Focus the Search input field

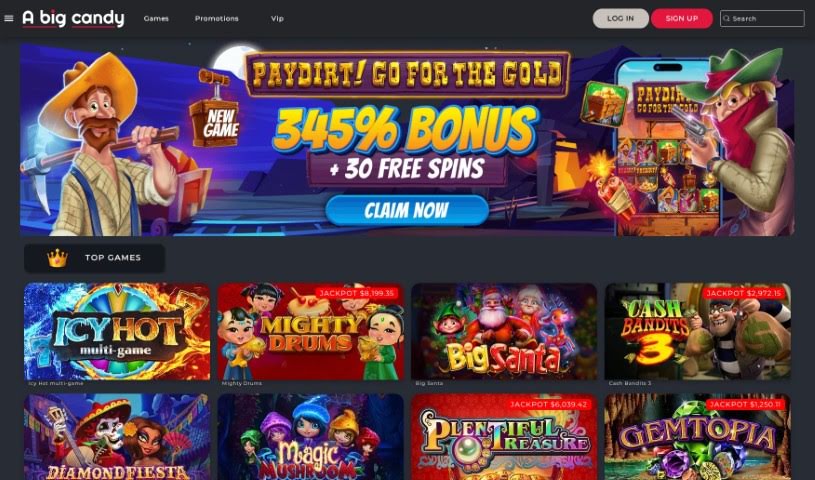(762, 18)
